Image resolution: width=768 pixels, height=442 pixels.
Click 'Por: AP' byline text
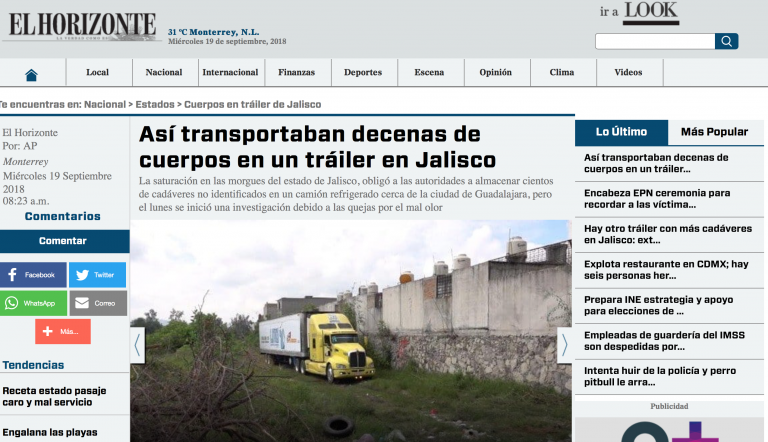(20, 146)
